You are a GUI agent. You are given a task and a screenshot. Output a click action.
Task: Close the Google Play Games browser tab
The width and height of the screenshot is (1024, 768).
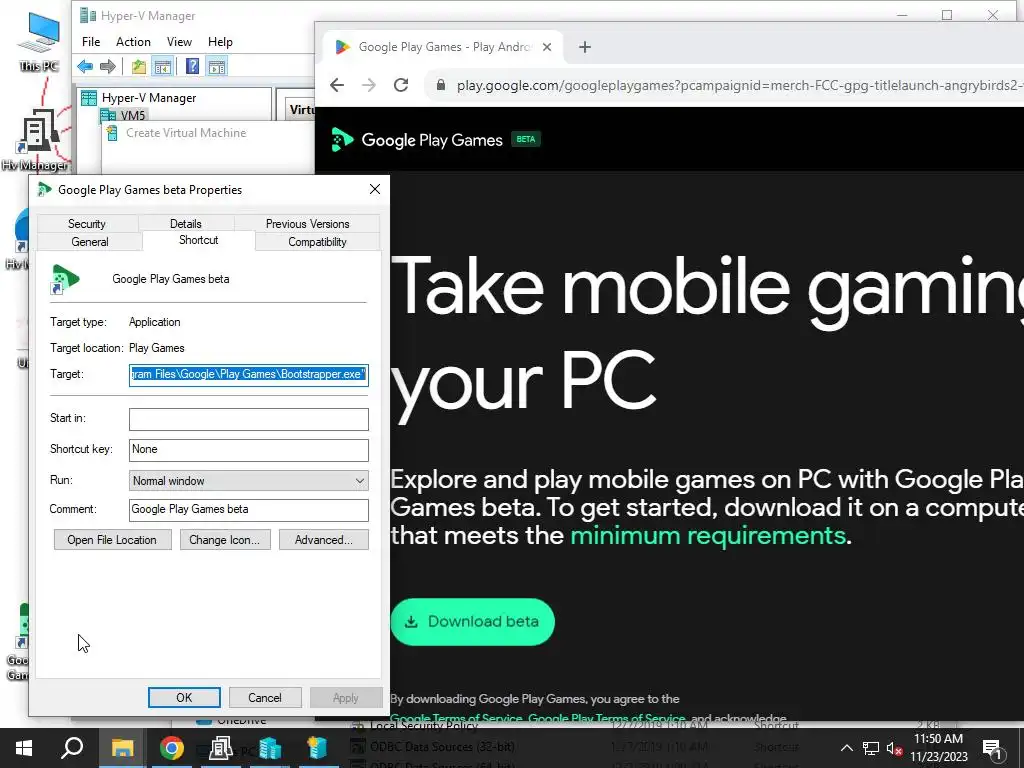547,47
